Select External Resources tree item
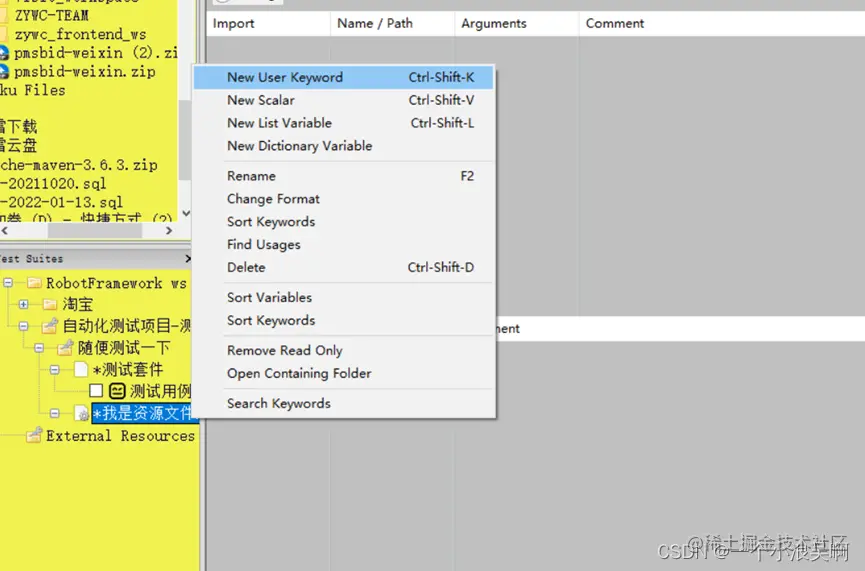The image size is (865, 571). pyautogui.click(x=120, y=436)
